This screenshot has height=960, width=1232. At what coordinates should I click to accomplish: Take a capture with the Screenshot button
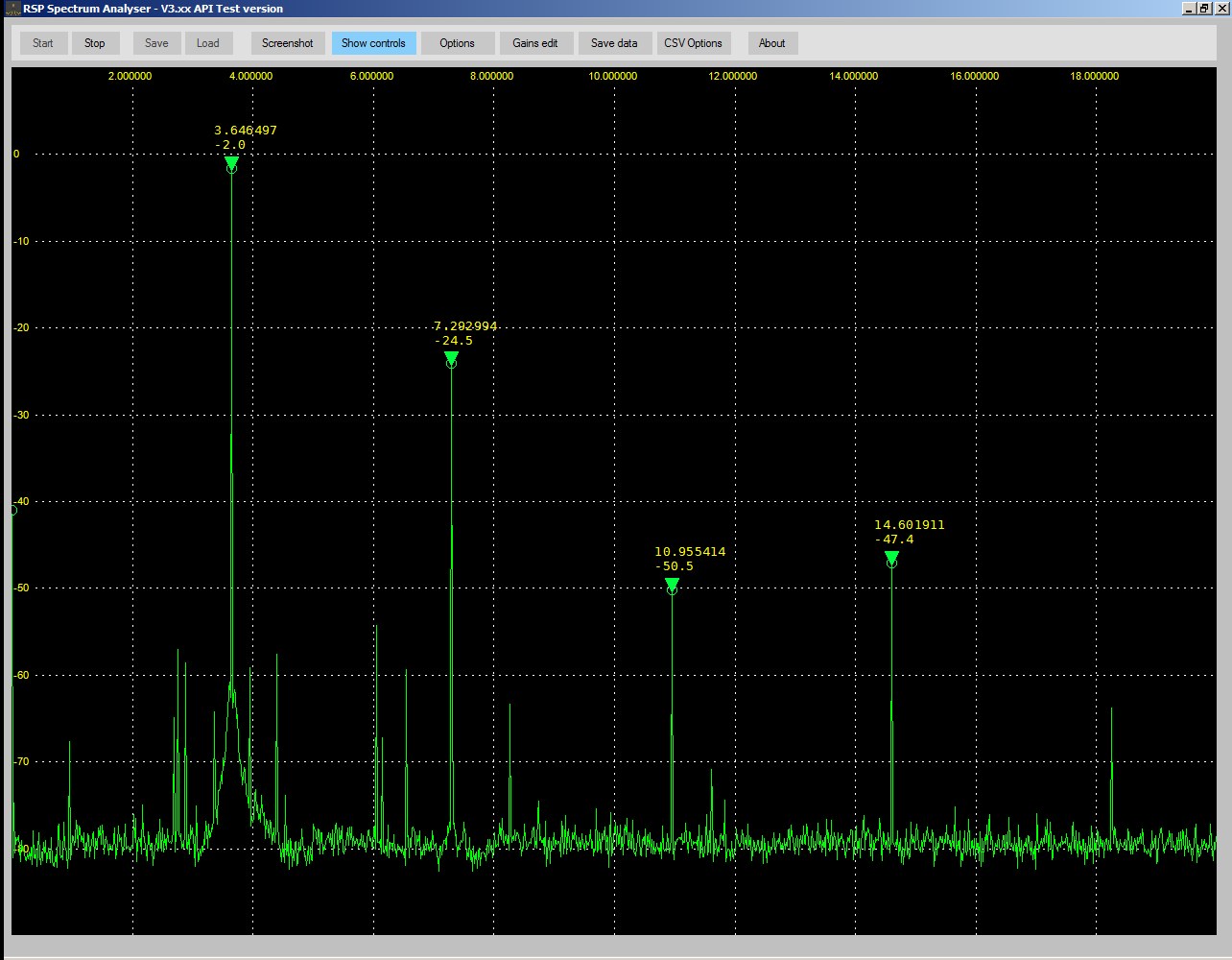(x=288, y=43)
